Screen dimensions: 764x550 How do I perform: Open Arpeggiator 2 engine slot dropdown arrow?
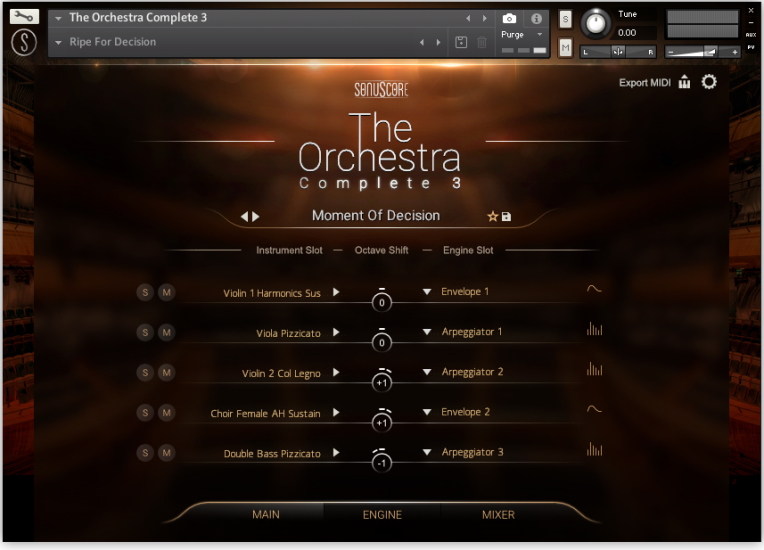(427, 372)
